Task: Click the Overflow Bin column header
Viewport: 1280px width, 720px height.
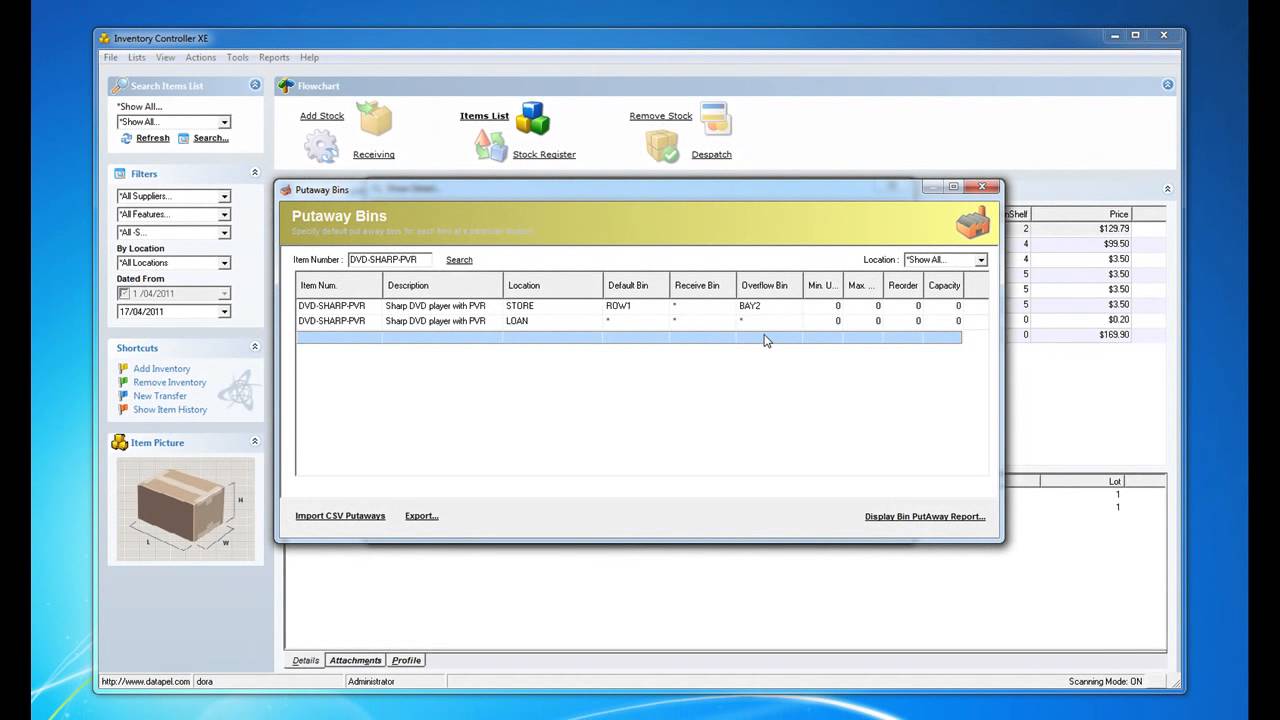Action: point(769,285)
